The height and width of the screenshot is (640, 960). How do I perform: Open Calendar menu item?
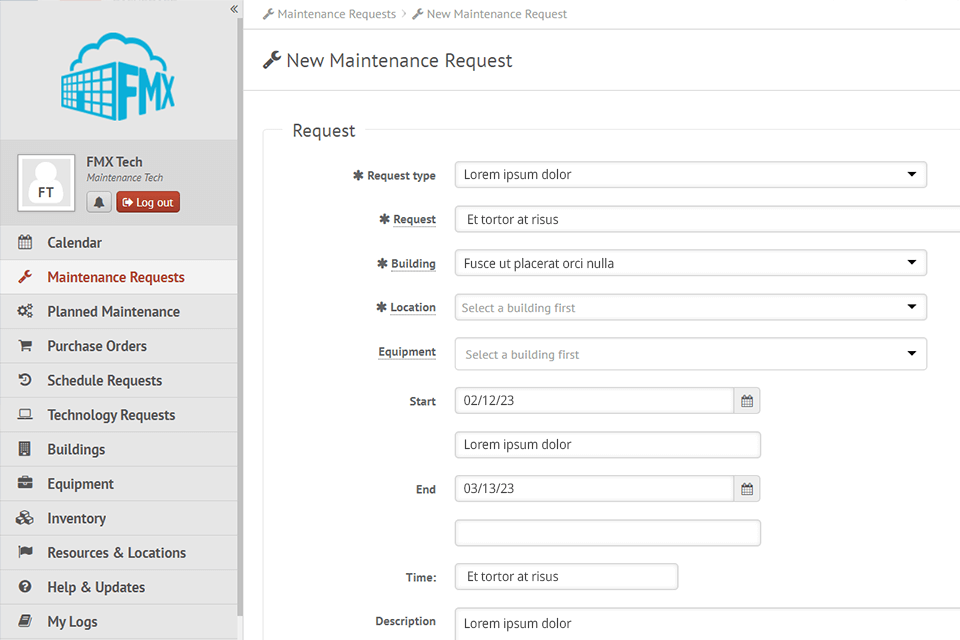tap(119, 243)
